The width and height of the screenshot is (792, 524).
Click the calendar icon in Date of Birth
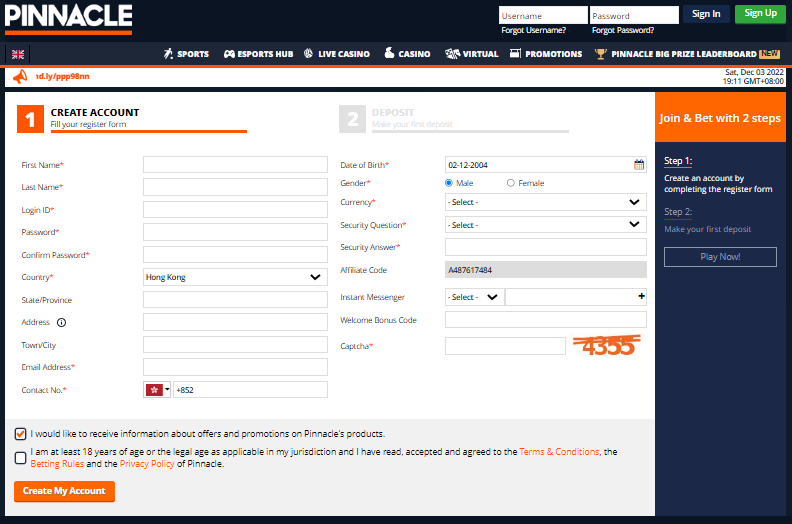tap(639, 165)
